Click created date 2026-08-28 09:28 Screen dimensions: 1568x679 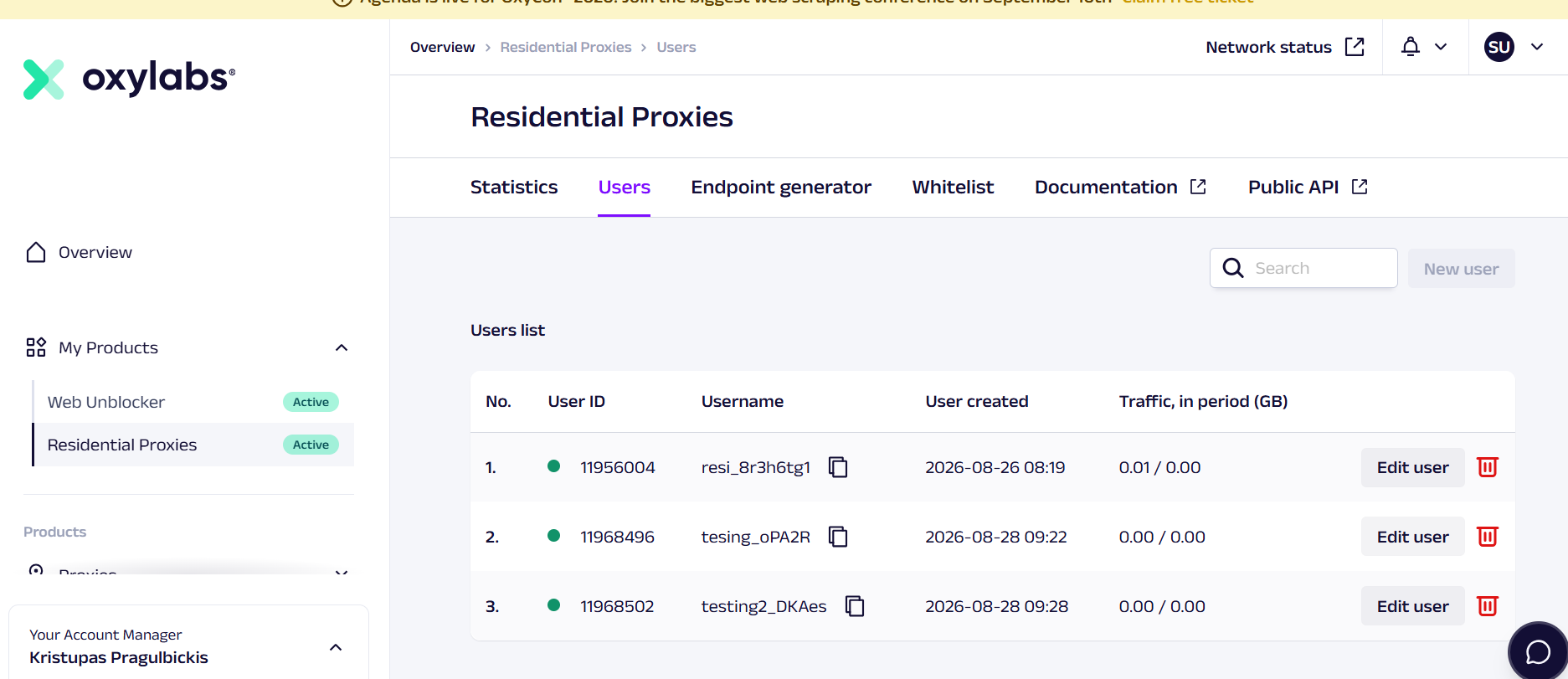996,606
